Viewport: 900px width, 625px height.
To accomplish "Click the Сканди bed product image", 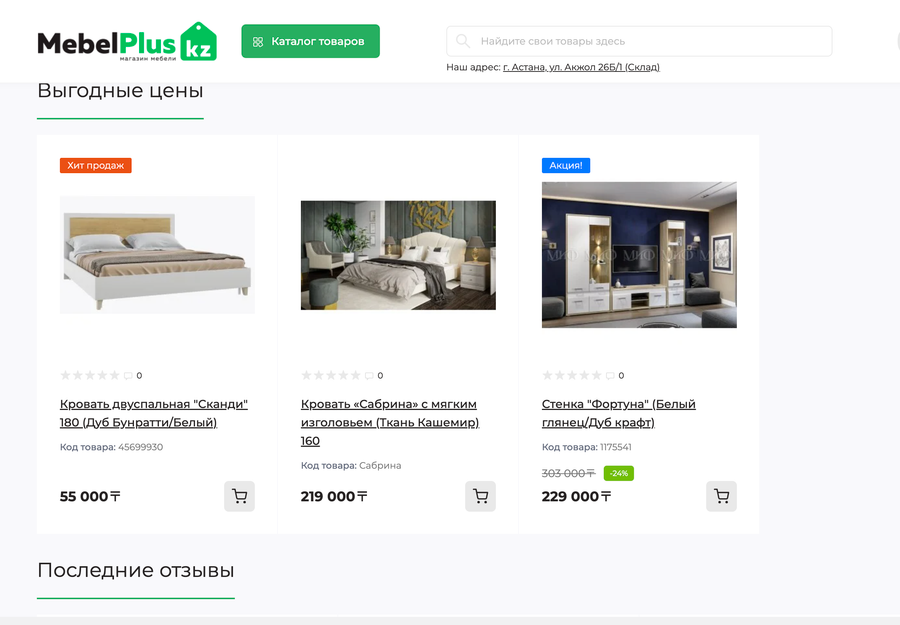I will click(x=157, y=255).
